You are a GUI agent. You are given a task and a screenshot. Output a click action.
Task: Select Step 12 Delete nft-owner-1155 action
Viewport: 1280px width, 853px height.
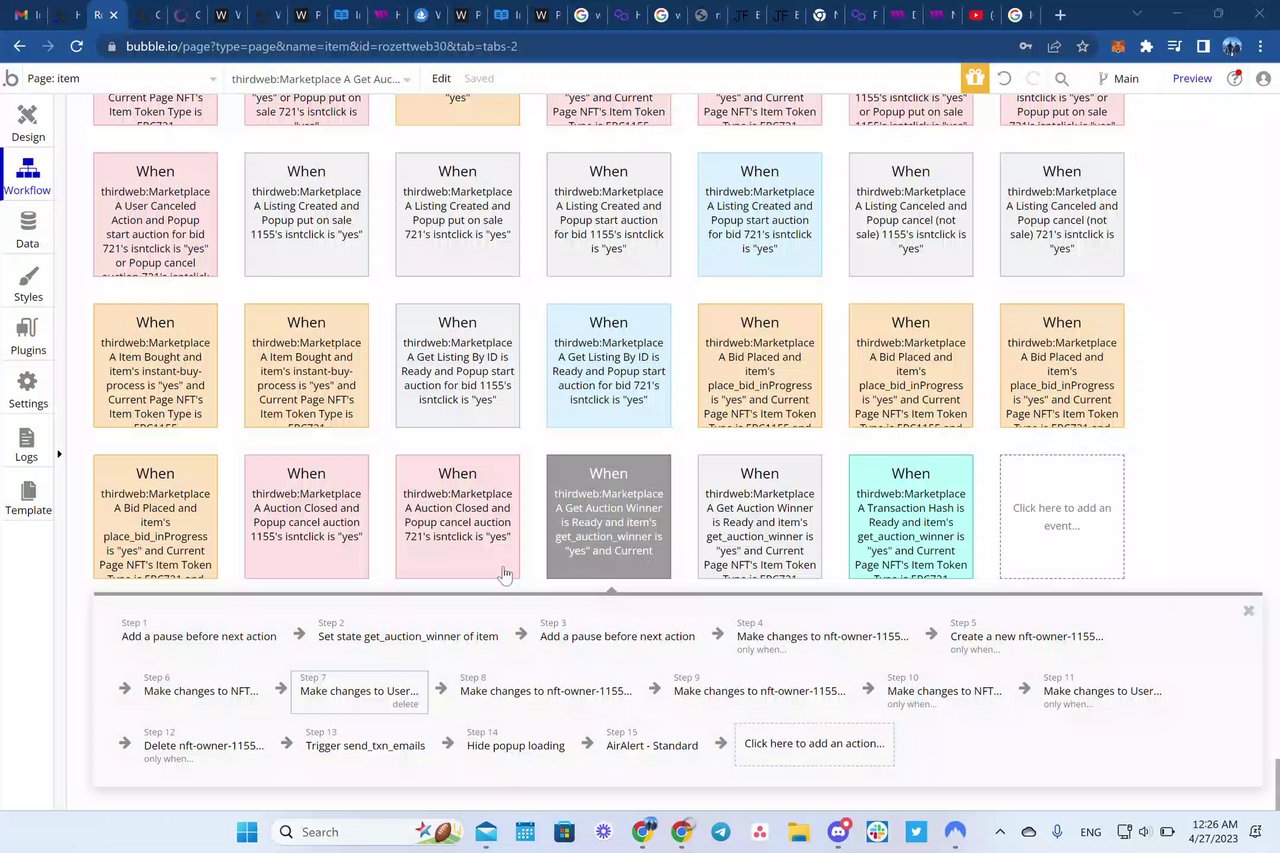point(204,745)
